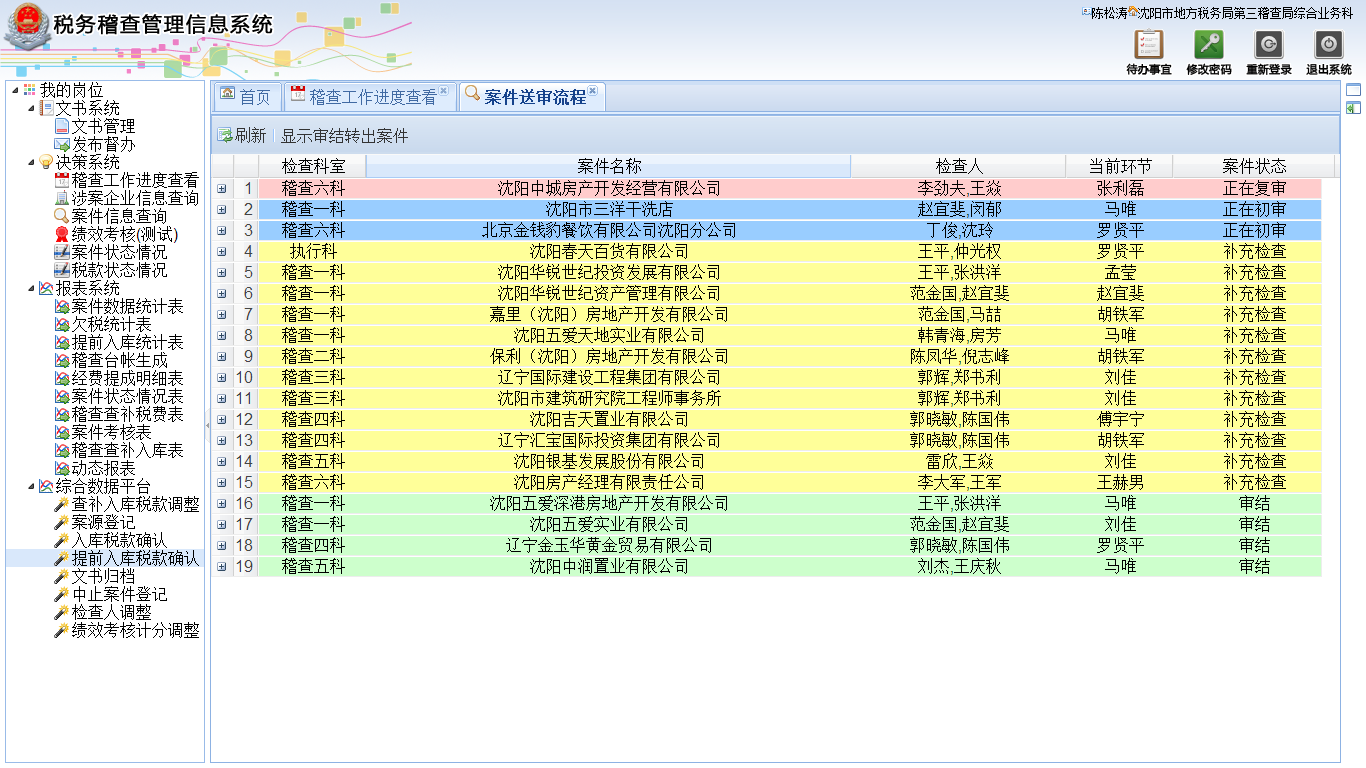Open 案源登记 wrench icon
Screen dimensions: 1366x768
pos(62,523)
